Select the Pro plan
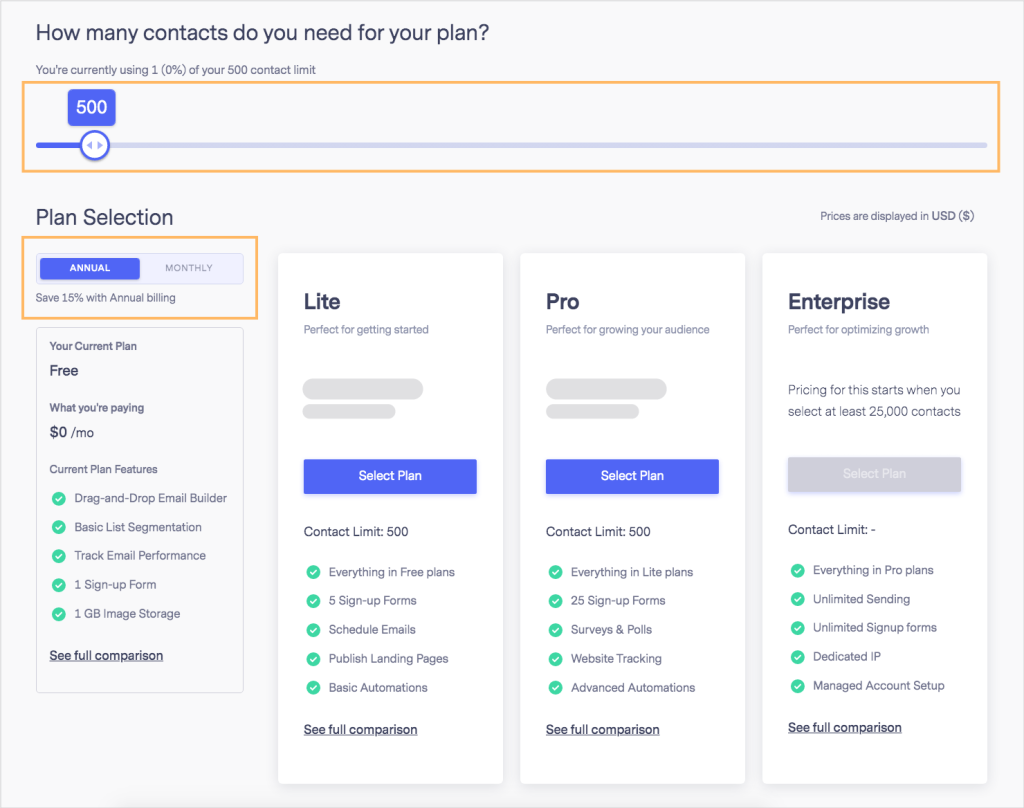Screen dimensions: 1024x808 coord(632,476)
